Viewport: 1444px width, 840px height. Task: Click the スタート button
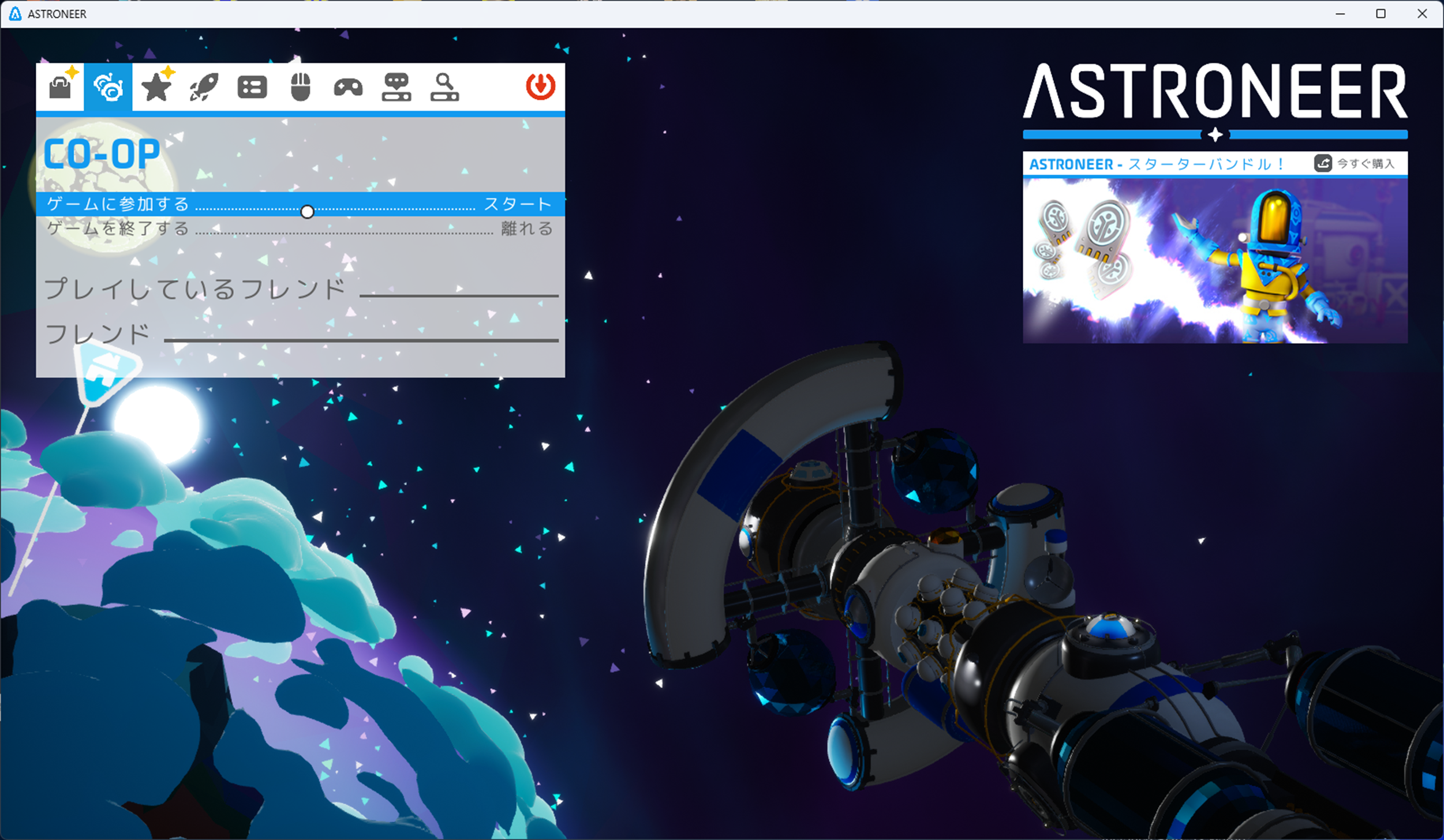(x=518, y=204)
